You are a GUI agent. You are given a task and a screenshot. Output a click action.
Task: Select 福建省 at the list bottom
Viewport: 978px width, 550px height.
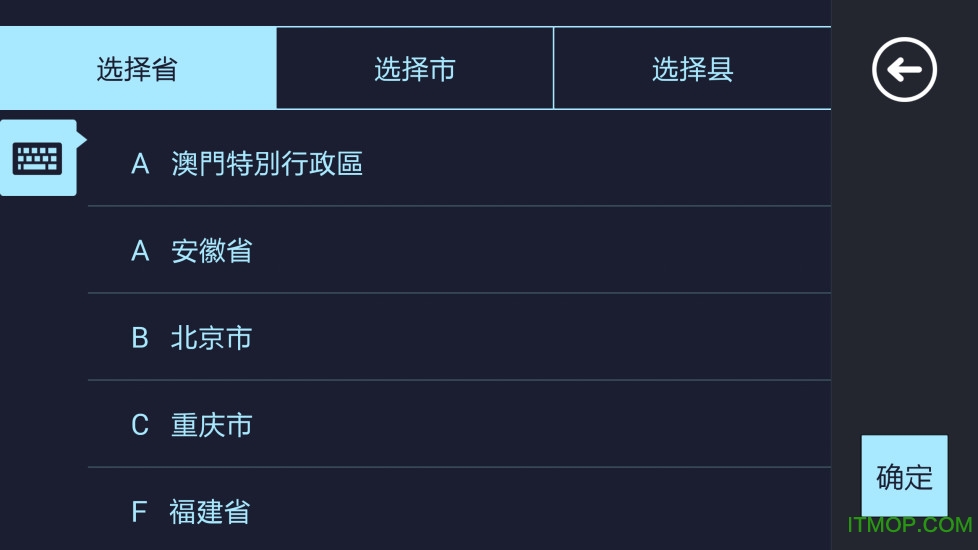(x=210, y=512)
